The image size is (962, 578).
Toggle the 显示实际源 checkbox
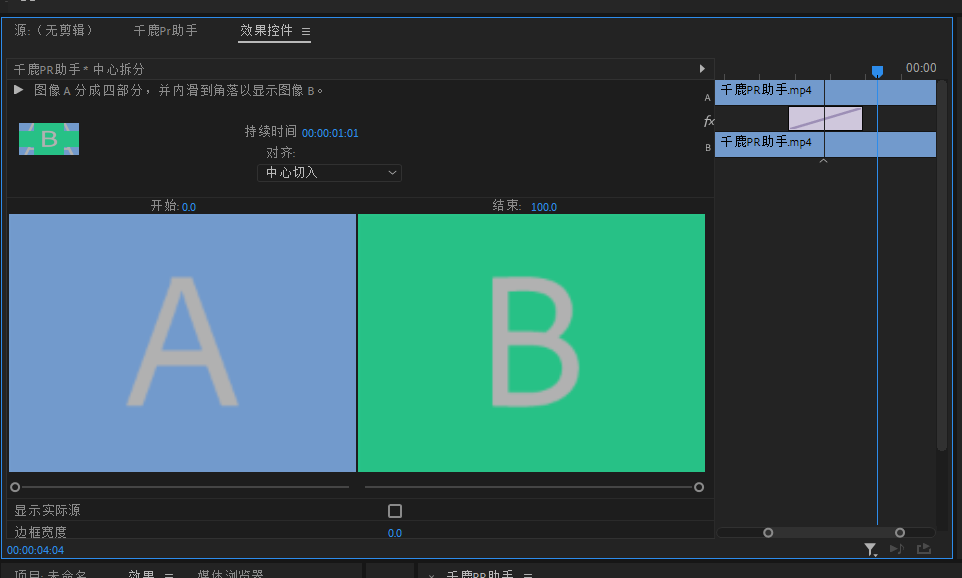[x=394, y=510]
